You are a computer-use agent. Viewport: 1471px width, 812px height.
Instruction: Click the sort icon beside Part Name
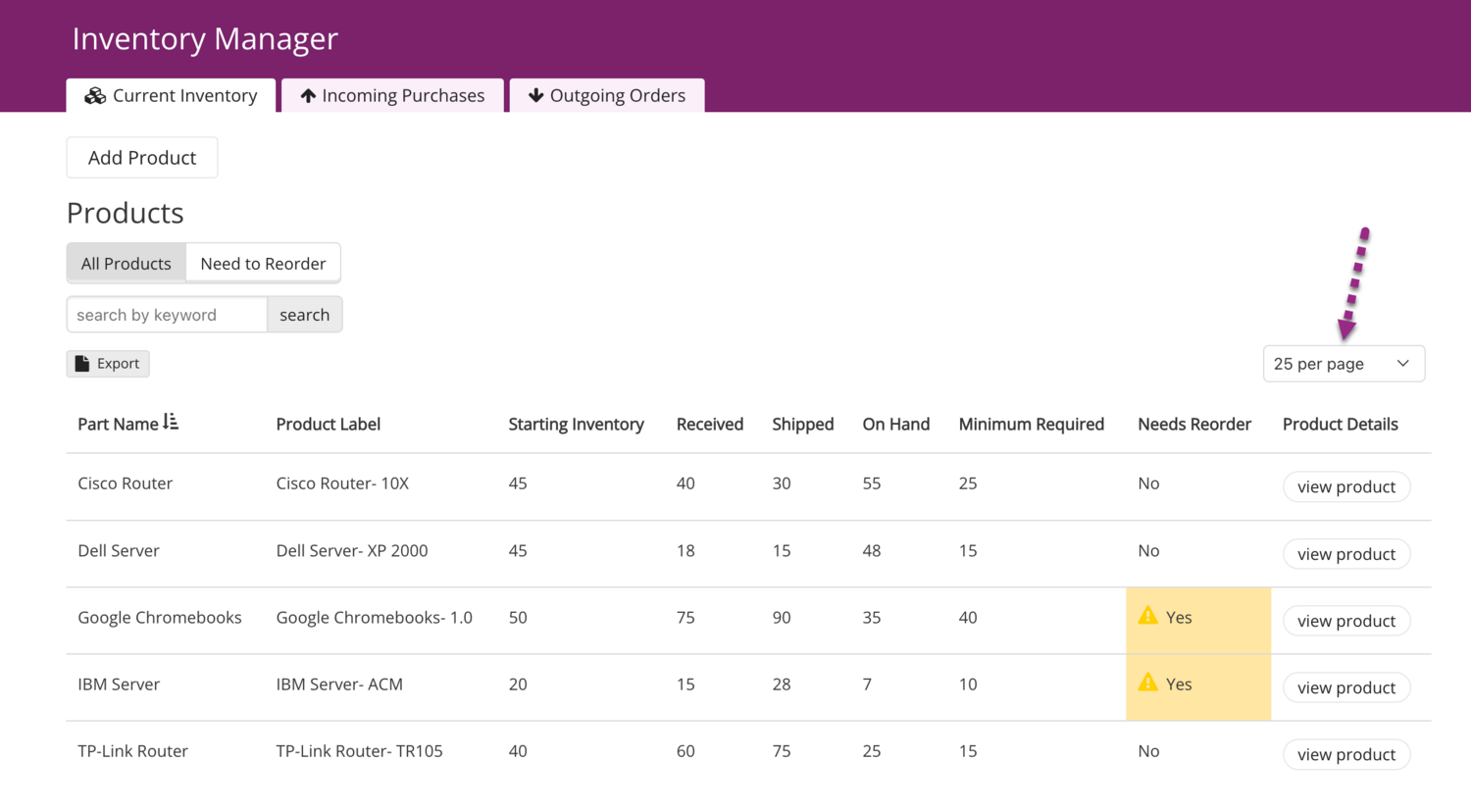tap(171, 423)
